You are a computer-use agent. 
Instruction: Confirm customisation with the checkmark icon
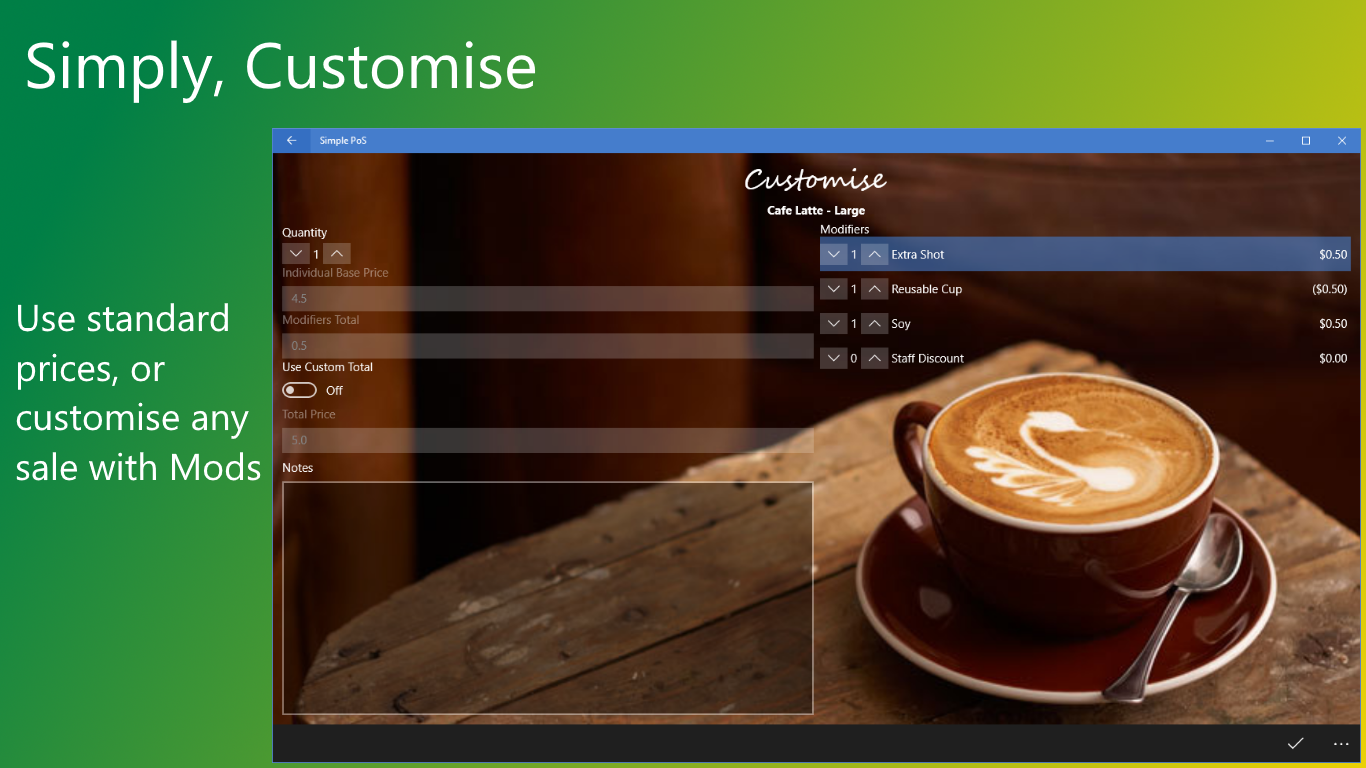[1296, 744]
